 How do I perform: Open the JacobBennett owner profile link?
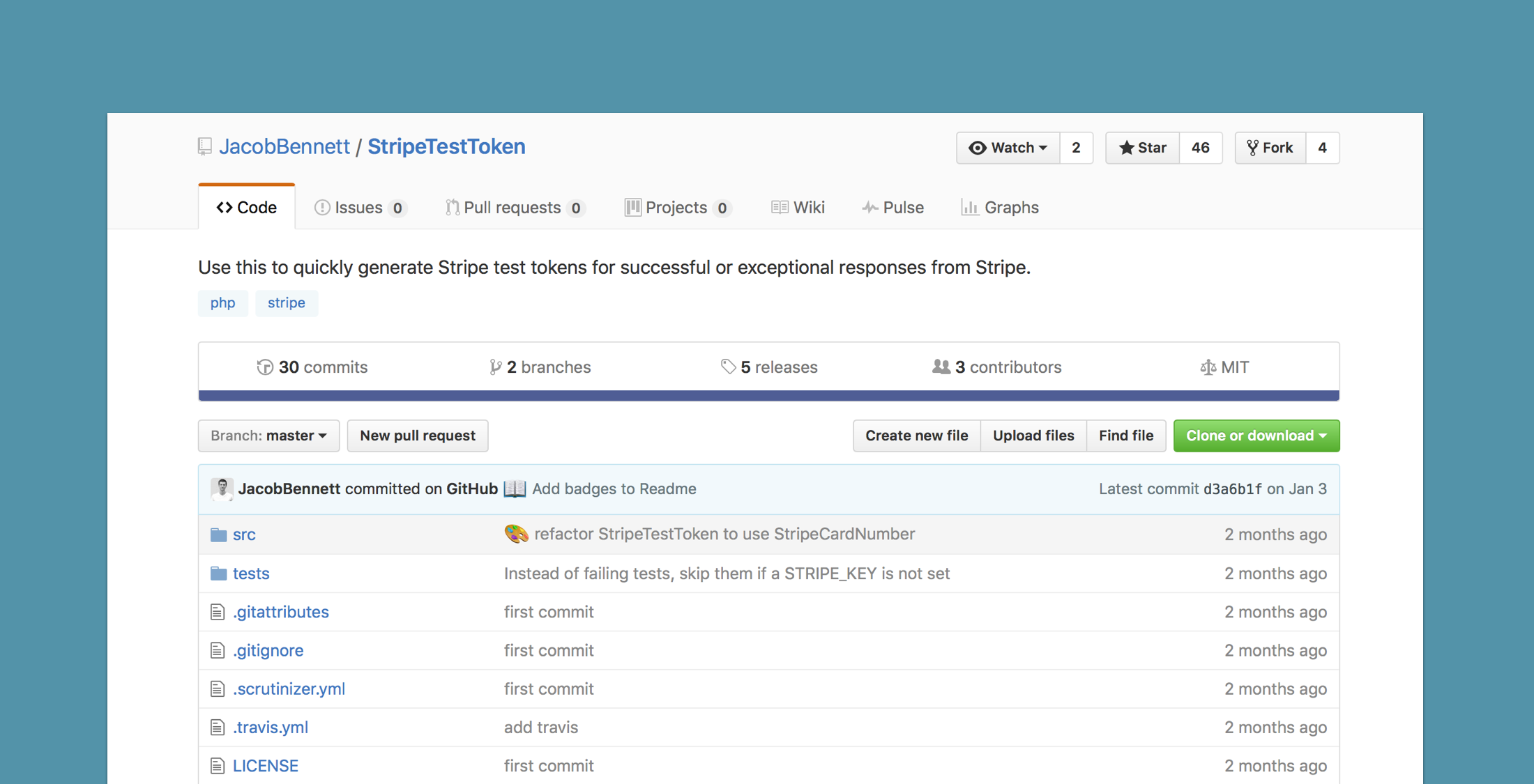(284, 146)
